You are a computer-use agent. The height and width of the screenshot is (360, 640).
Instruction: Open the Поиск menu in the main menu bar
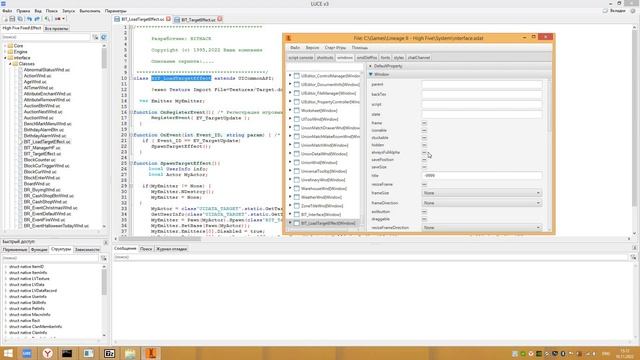point(52,11)
